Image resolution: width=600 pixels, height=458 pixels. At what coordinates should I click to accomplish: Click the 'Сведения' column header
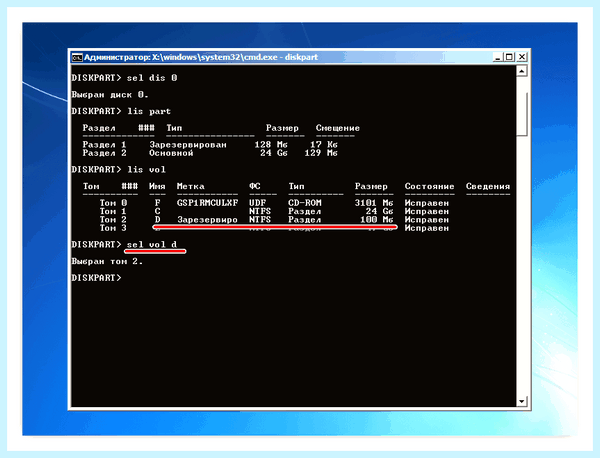coord(488,186)
